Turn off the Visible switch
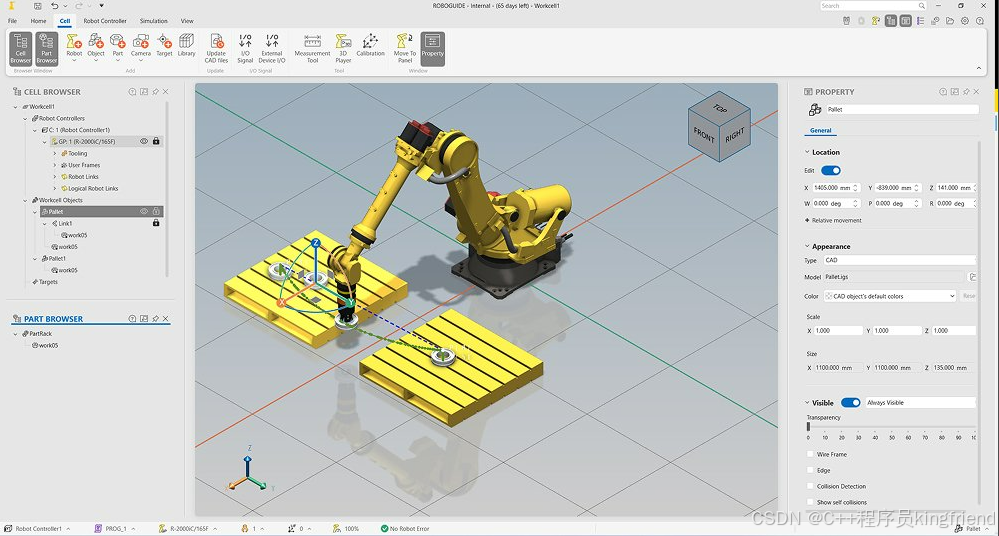The image size is (999, 536). pyautogui.click(x=851, y=403)
